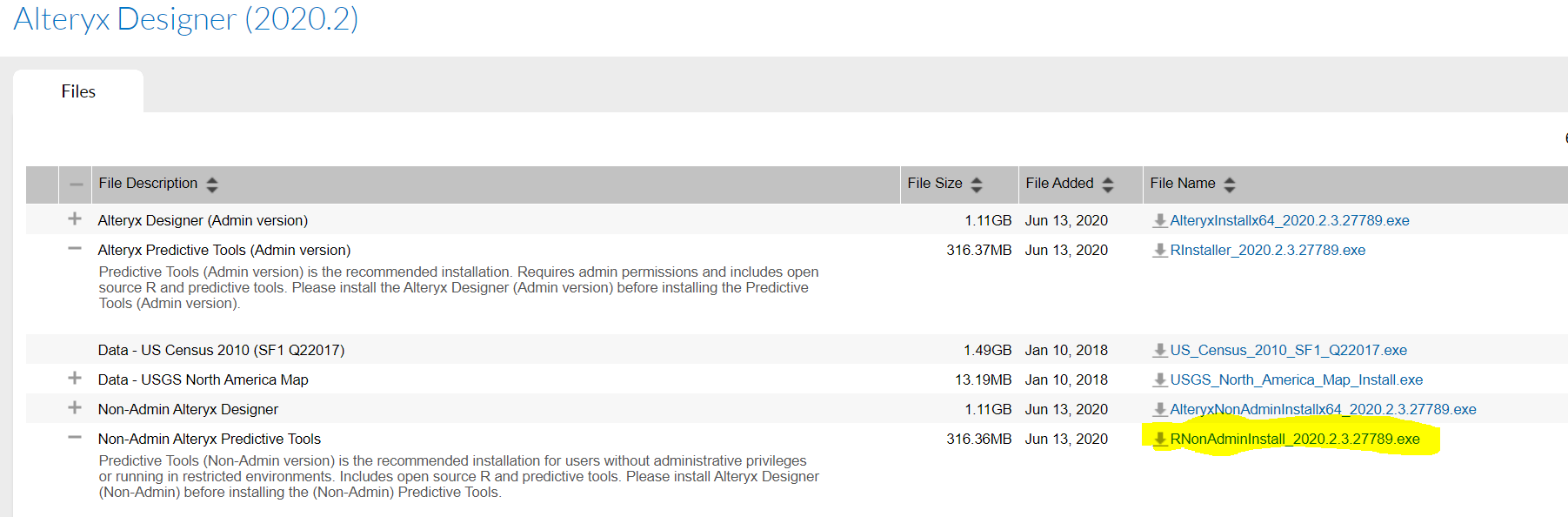The image size is (1568, 517).
Task: Collapse Alteryx Predictive Tools (Admin version) row
Action: pos(75,249)
